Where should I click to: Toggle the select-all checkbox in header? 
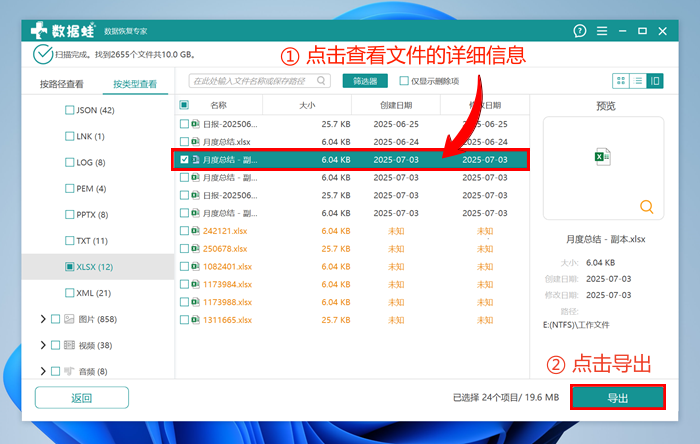click(x=183, y=105)
